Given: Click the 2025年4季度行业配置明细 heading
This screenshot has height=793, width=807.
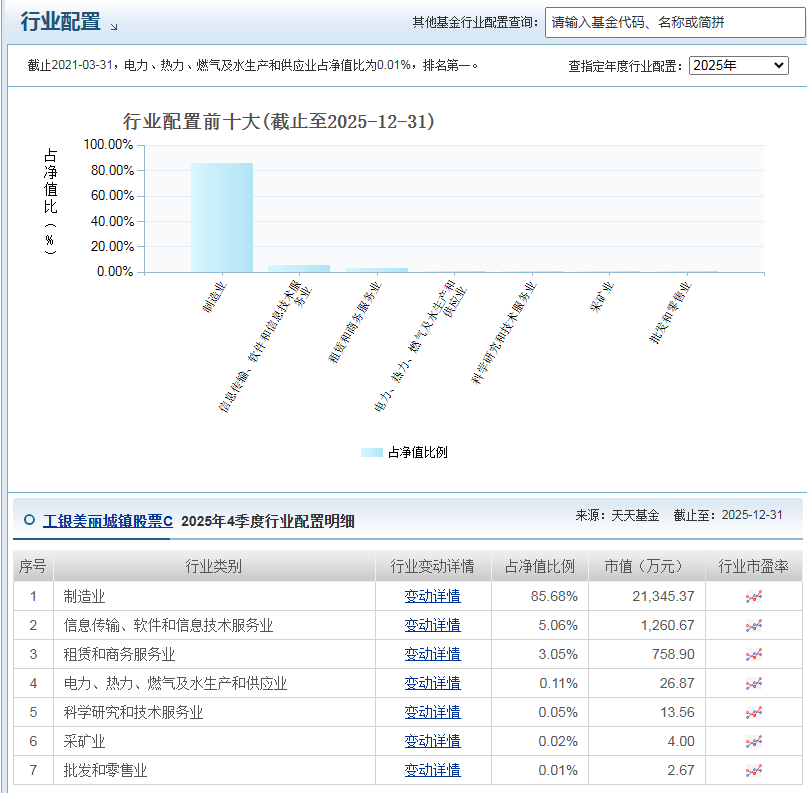Looking at the screenshot, I should (268, 521).
